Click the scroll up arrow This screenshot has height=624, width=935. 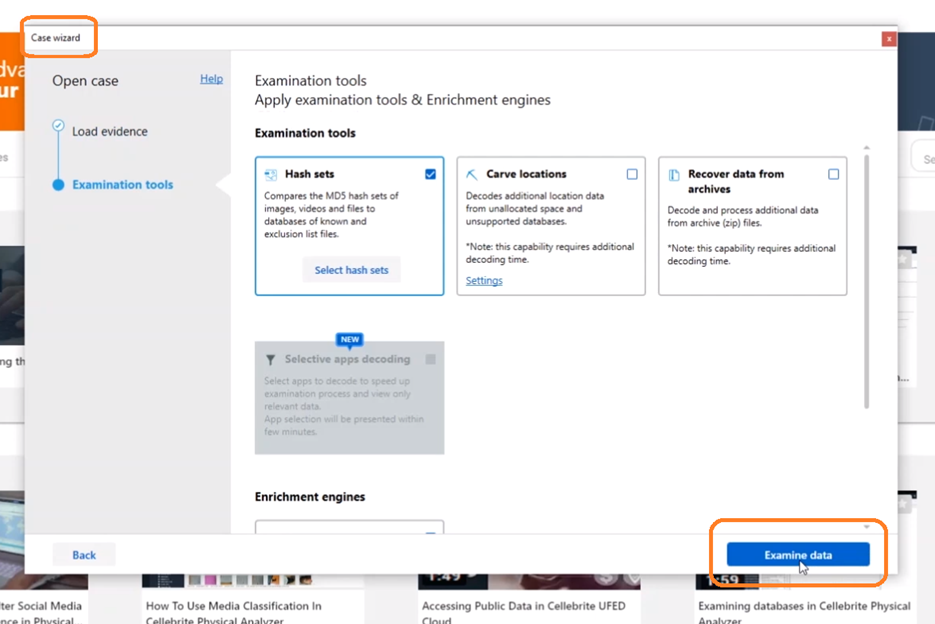866,147
